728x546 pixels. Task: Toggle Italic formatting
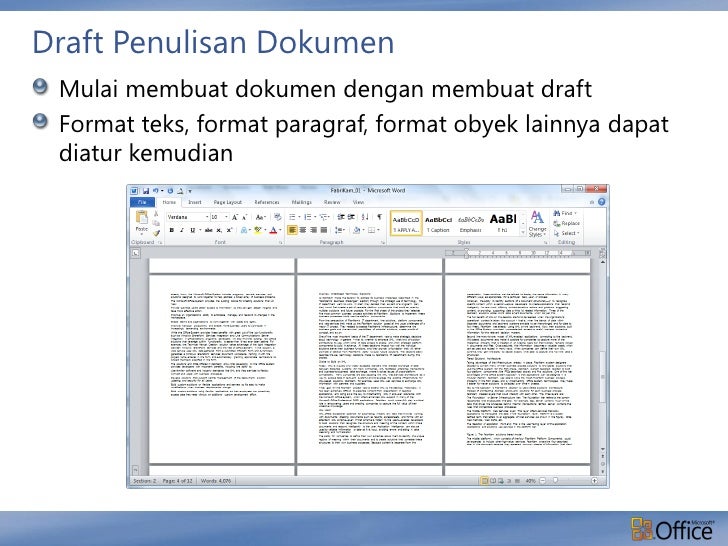(182, 230)
